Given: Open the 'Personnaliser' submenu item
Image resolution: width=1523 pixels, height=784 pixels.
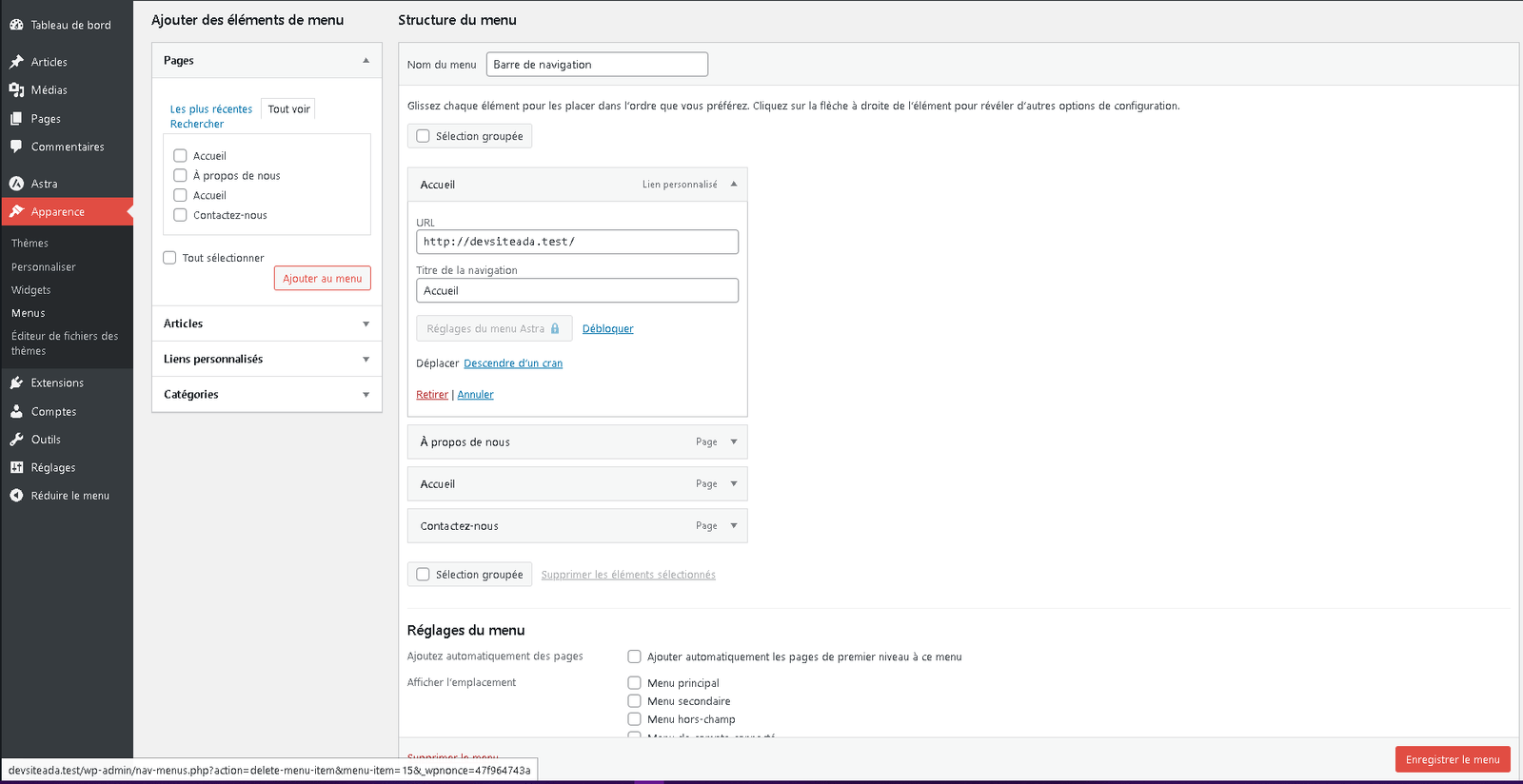Looking at the screenshot, I should coord(44,267).
